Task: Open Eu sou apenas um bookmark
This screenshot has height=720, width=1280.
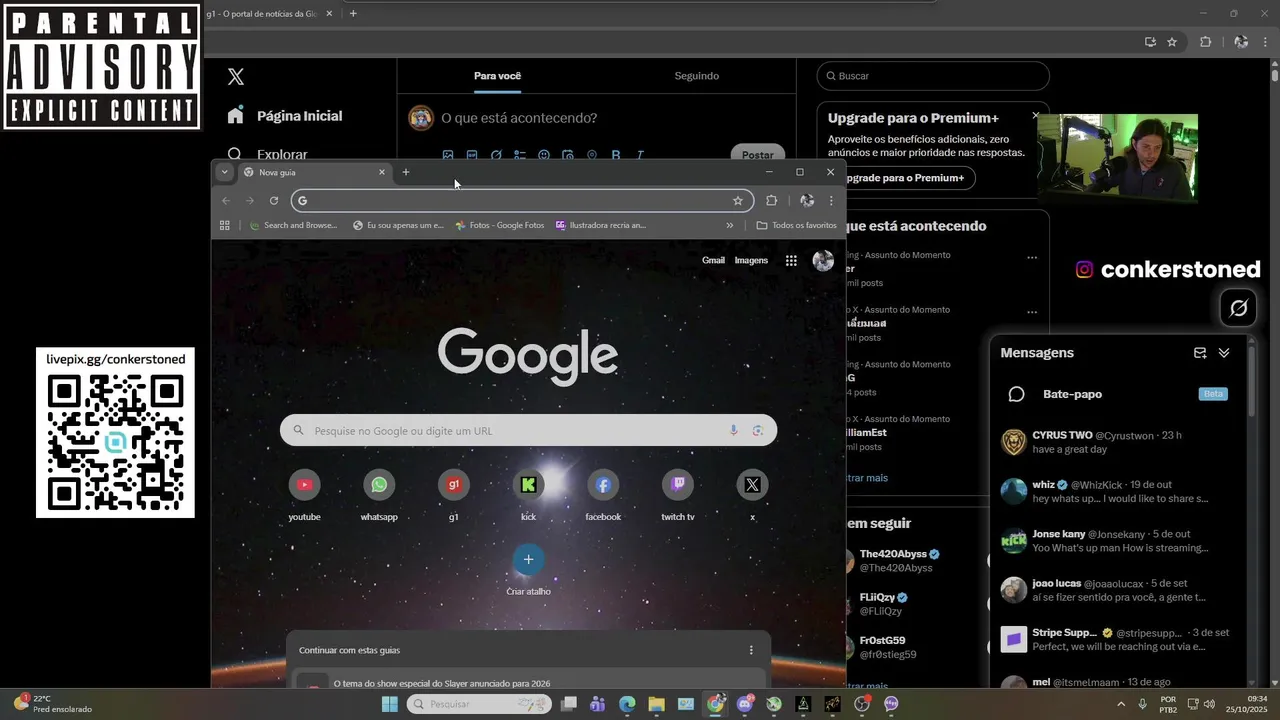Action: (x=398, y=225)
